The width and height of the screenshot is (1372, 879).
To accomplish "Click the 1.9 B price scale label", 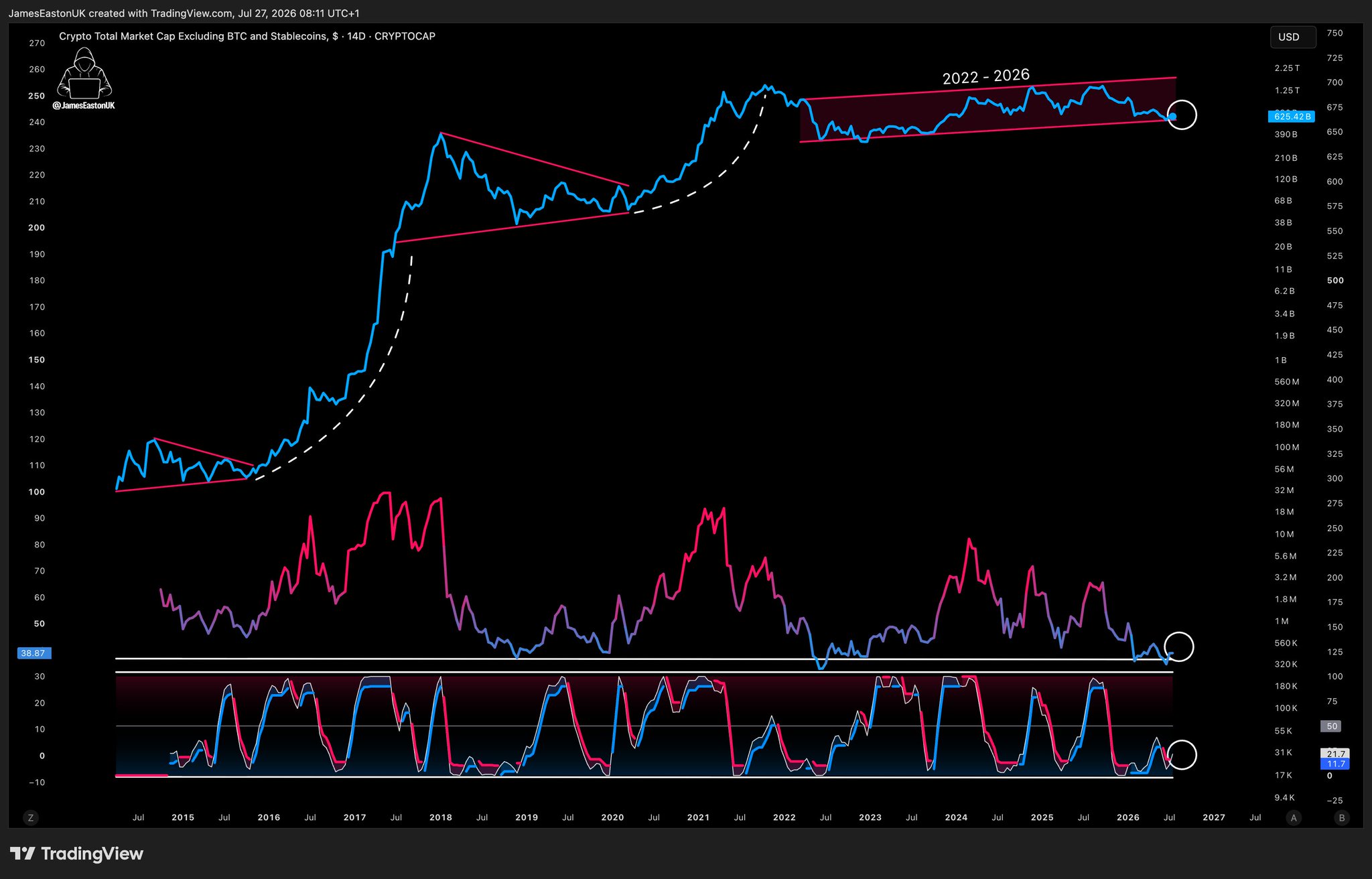I will pyautogui.click(x=1284, y=336).
